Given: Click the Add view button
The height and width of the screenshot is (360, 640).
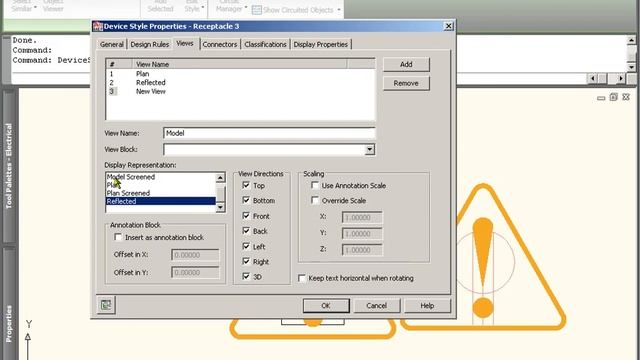Looking at the screenshot, I should [x=406, y=64].
